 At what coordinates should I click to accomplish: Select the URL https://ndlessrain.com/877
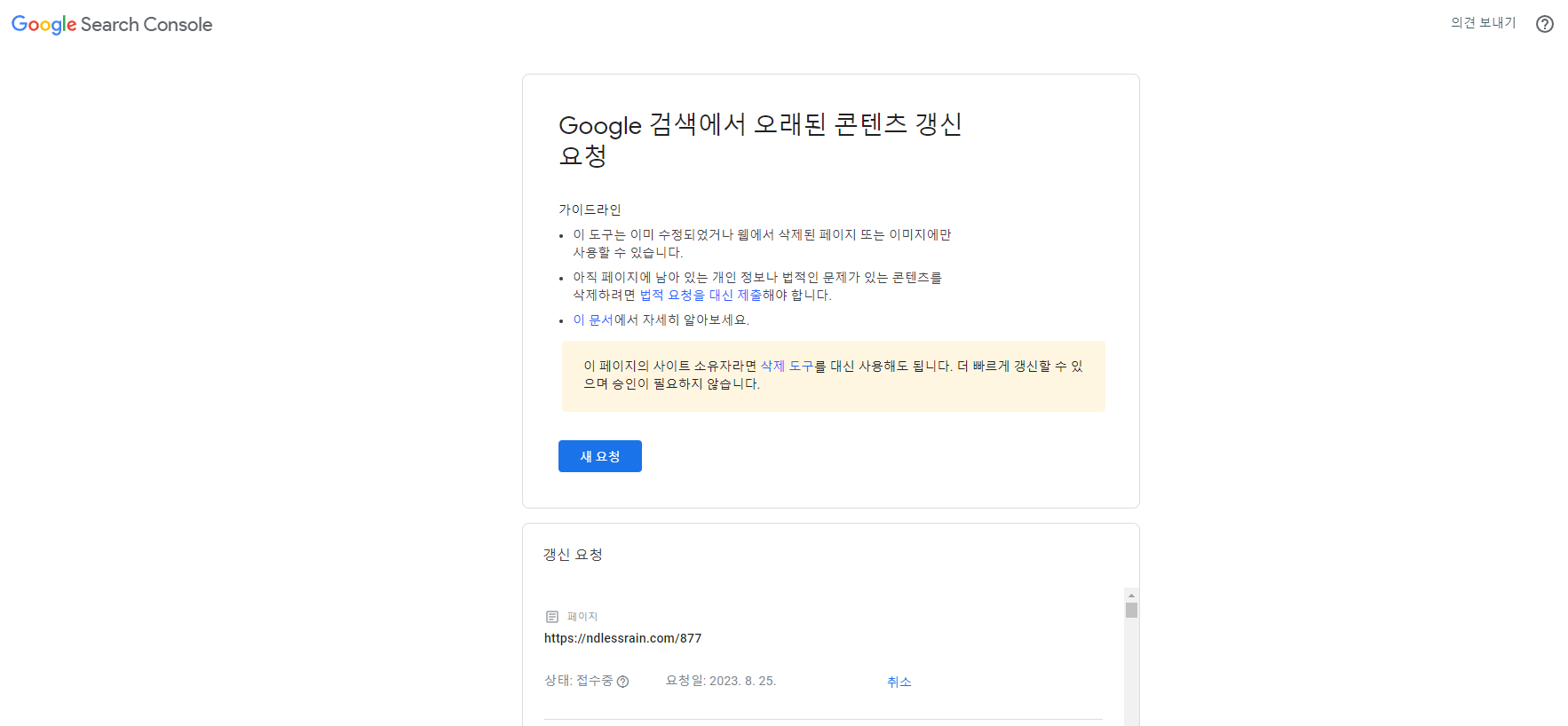622,638
